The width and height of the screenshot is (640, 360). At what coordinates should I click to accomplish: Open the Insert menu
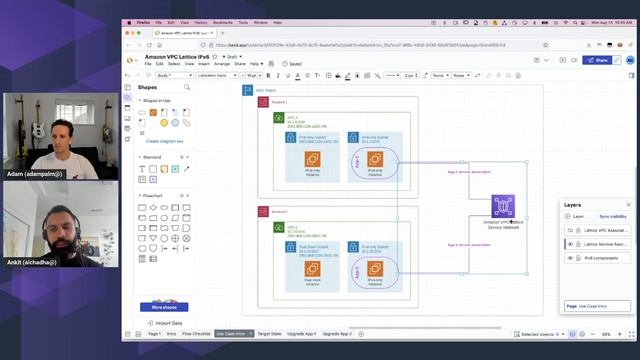[x=204, y=64]
